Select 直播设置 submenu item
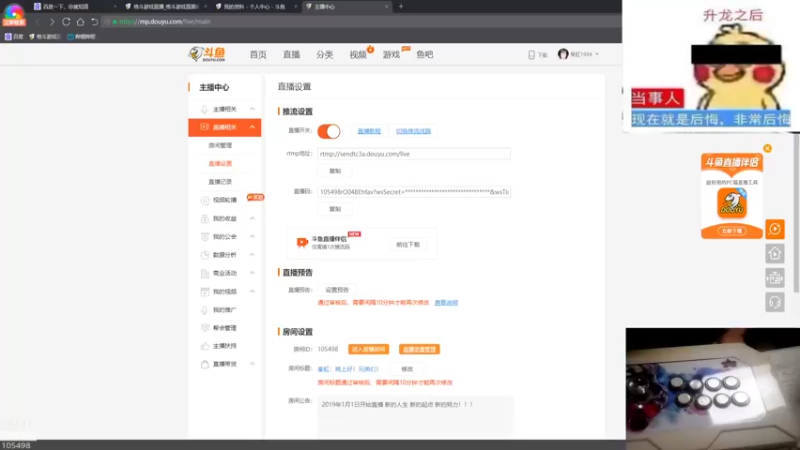 [x=220, y=164]
